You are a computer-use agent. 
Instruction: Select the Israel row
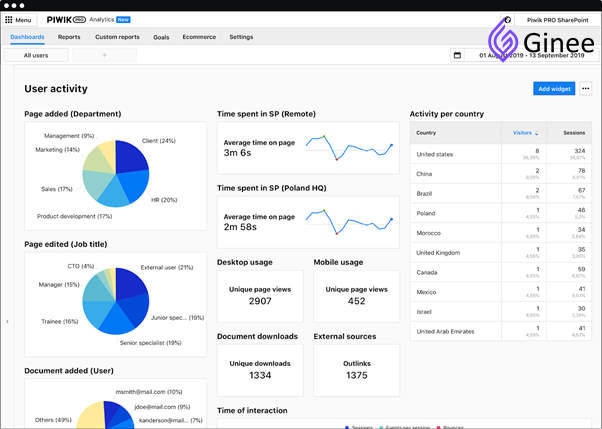pos(501,312)
